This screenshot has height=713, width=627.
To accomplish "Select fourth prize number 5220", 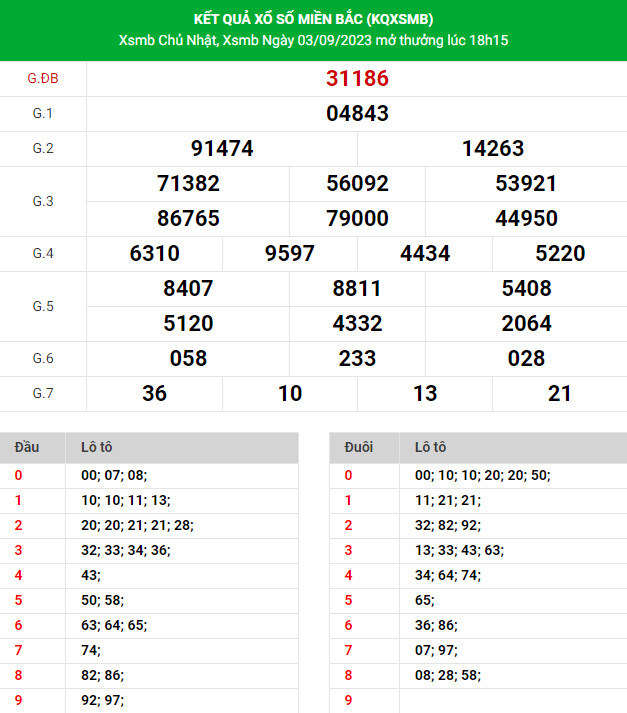I will (x=560, y=253).
